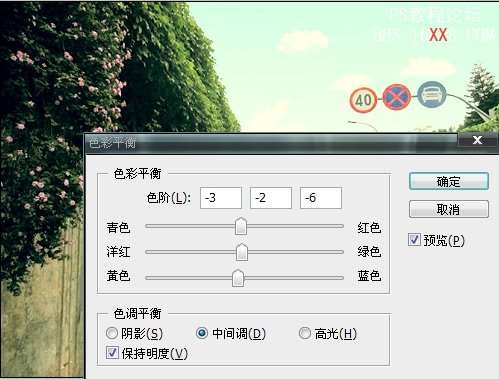Click the 取消 button

tap(449, 209)
